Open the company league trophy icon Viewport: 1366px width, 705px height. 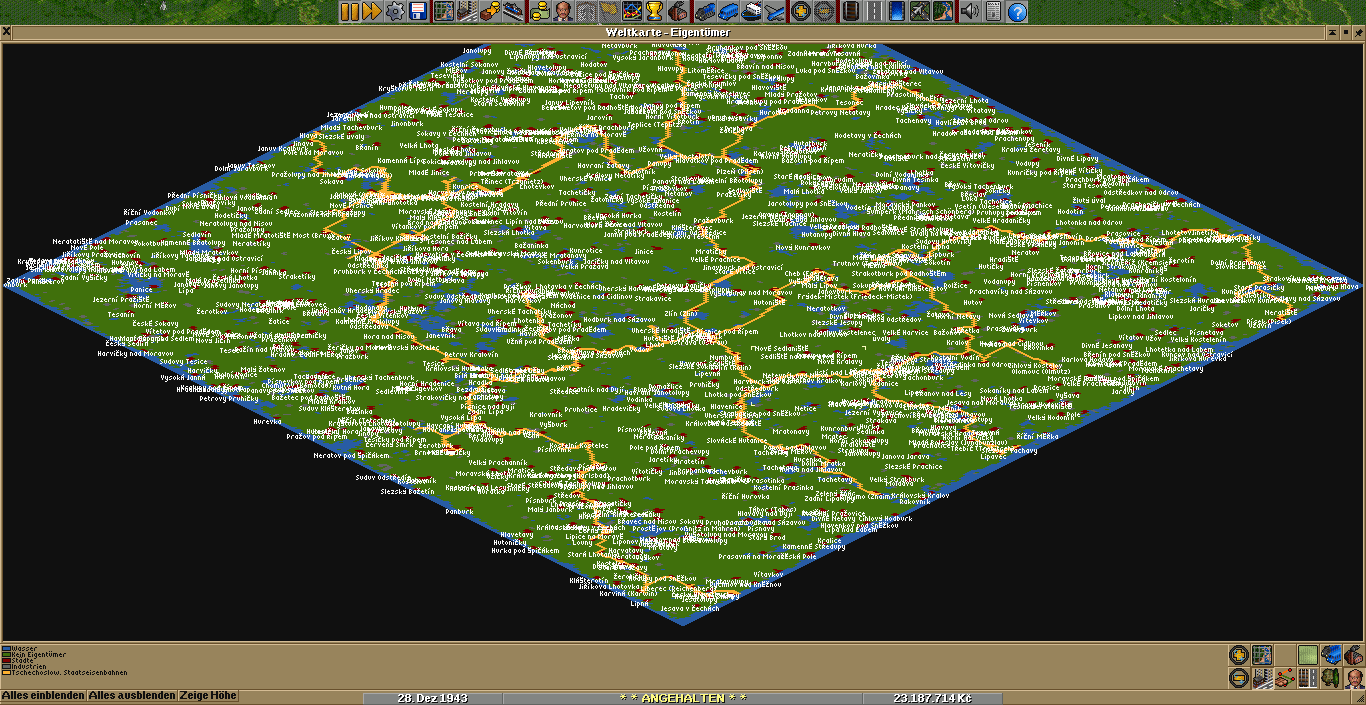coord(654,12)
